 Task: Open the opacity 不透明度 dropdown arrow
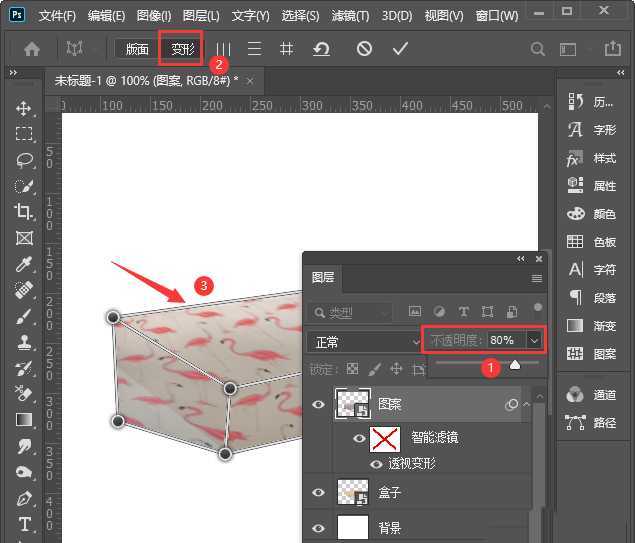534,341
